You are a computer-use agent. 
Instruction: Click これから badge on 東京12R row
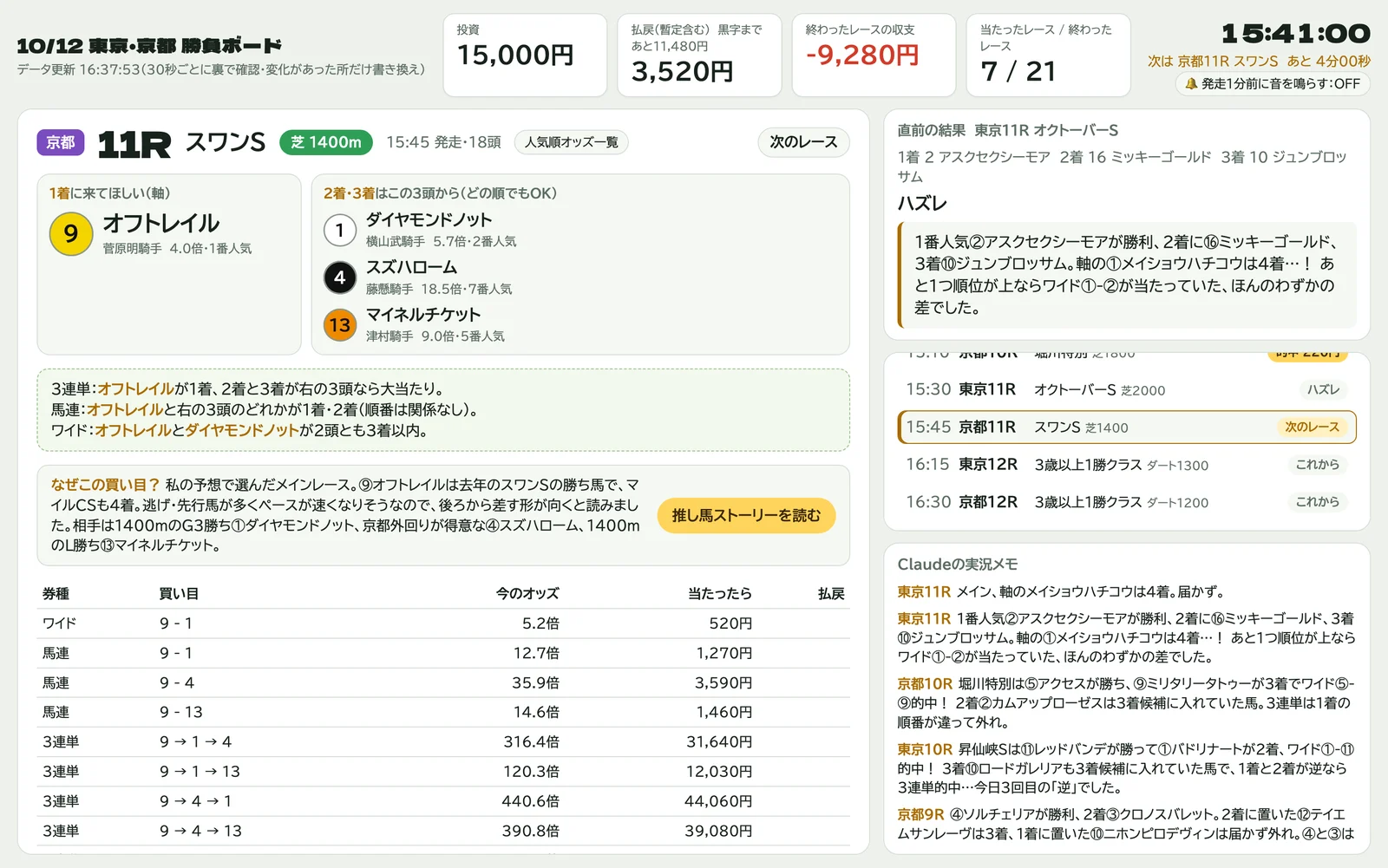click(1317, 464)
